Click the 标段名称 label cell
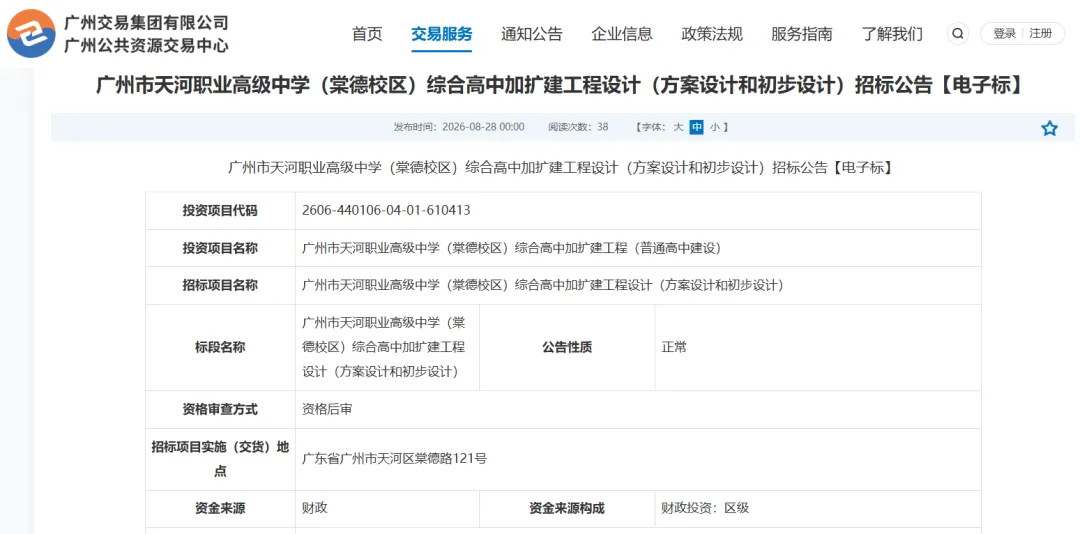 pyautogui.click(x=220, y=347)
